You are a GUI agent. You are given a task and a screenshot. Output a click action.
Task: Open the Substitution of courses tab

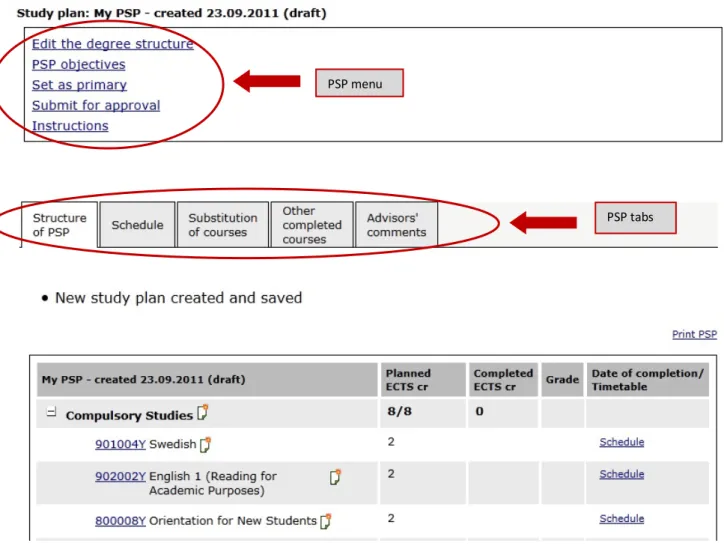223,225
